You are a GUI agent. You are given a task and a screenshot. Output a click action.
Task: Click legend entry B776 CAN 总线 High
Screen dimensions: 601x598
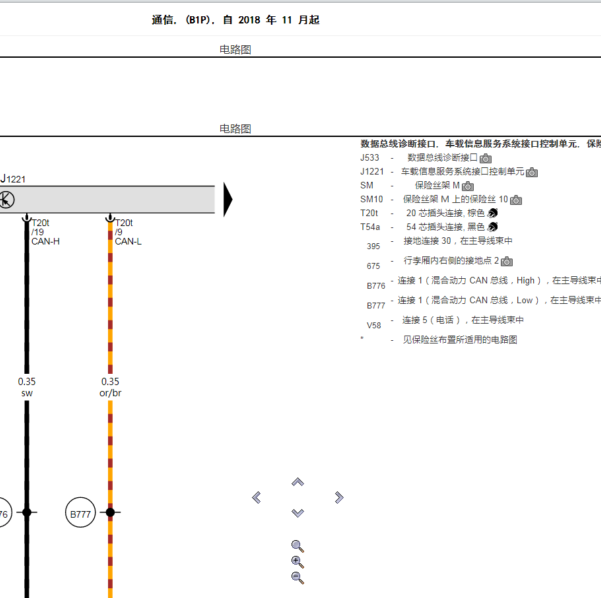[x=484, y=283]
